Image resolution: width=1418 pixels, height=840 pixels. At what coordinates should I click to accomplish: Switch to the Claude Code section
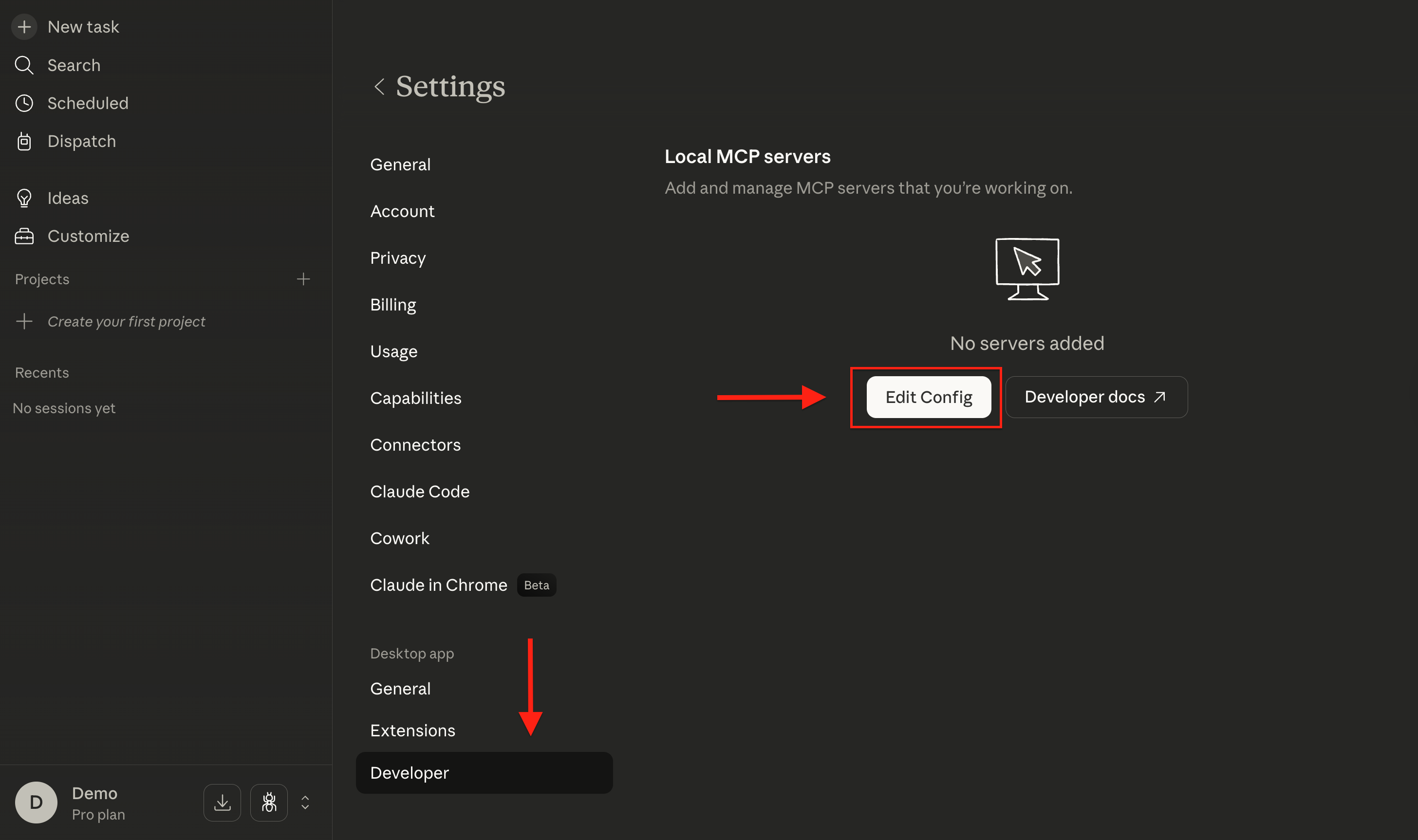(x=420, y=492)
